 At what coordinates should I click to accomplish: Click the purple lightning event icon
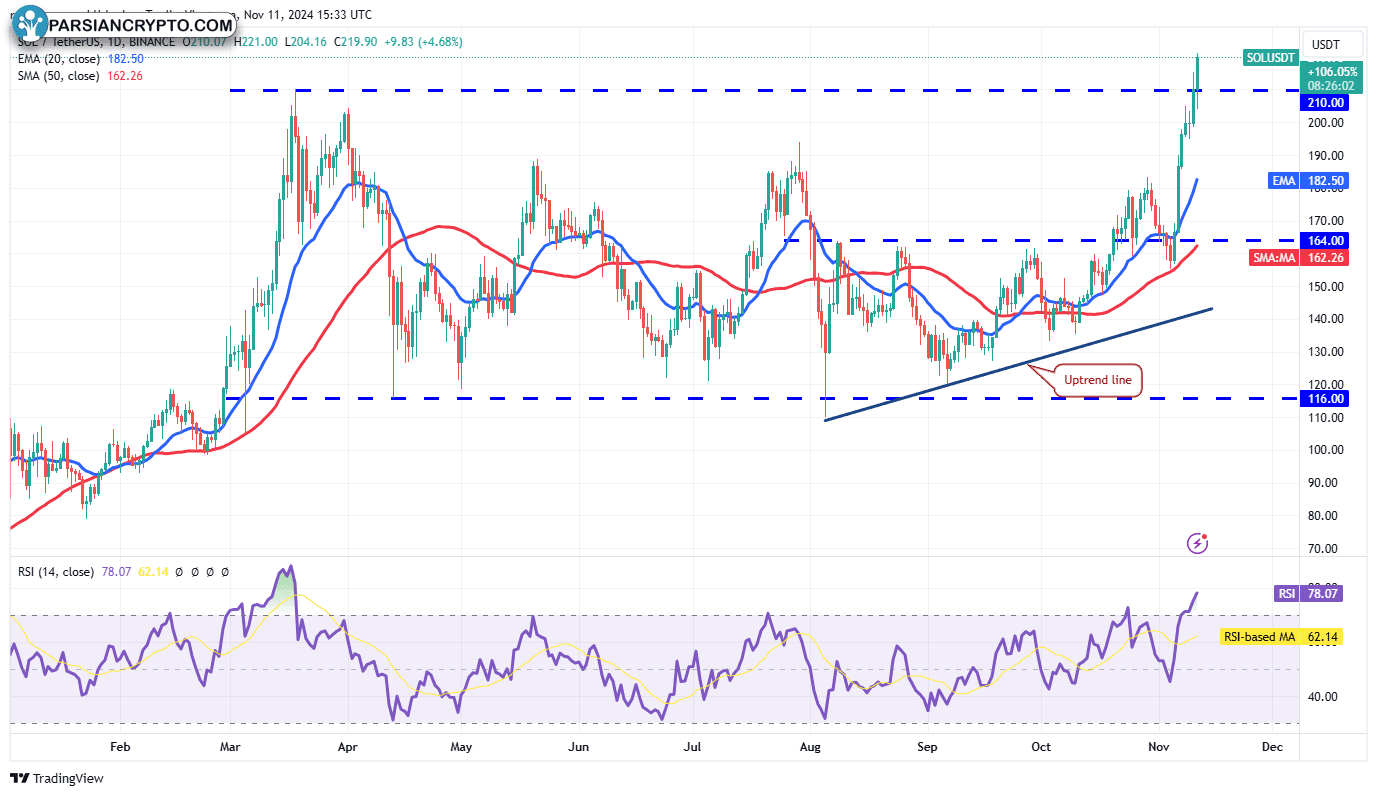(1197, 543)
